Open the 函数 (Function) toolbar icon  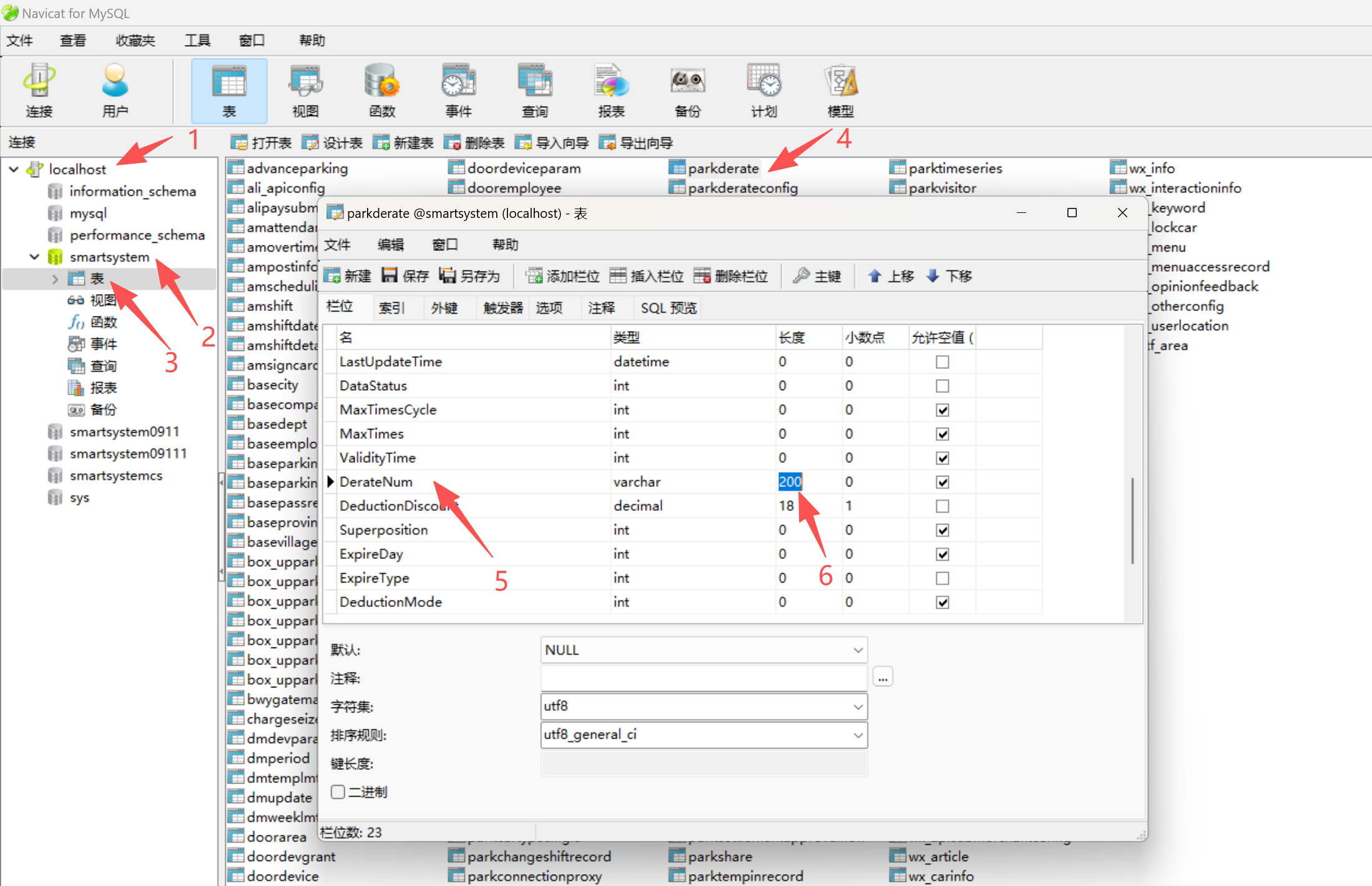point(381,91)
